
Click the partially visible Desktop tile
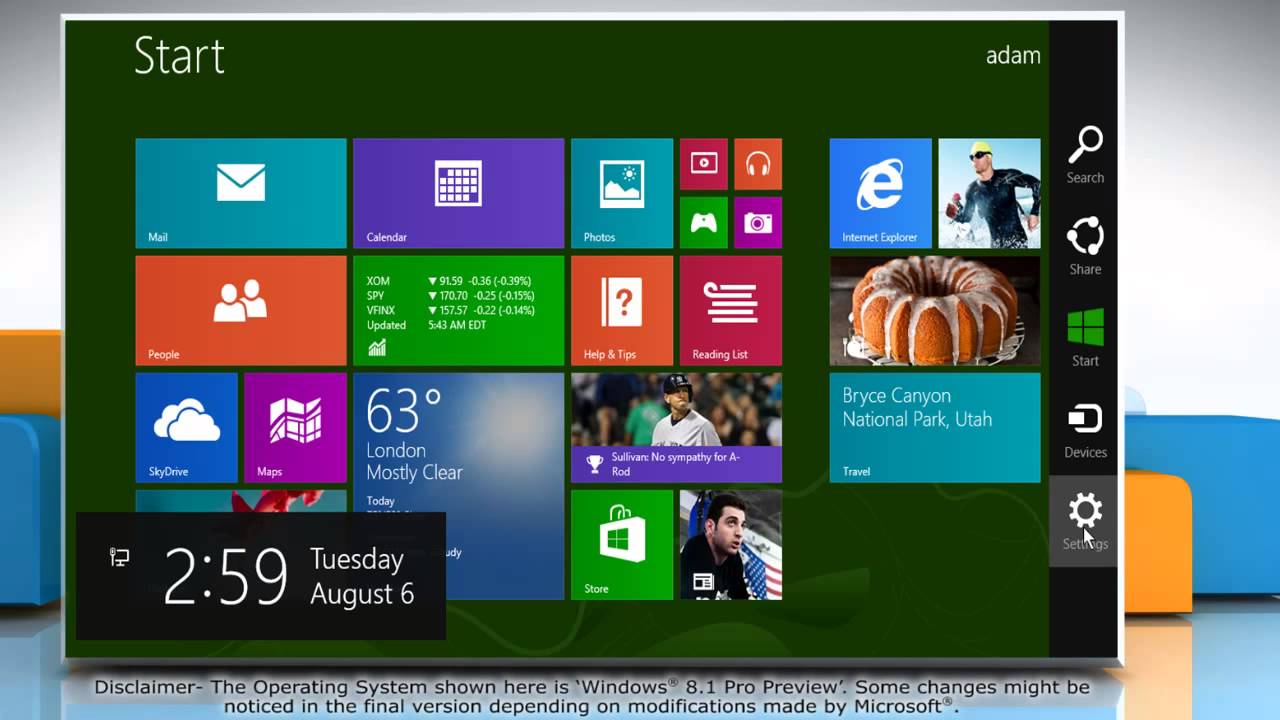tap(241, 501)
